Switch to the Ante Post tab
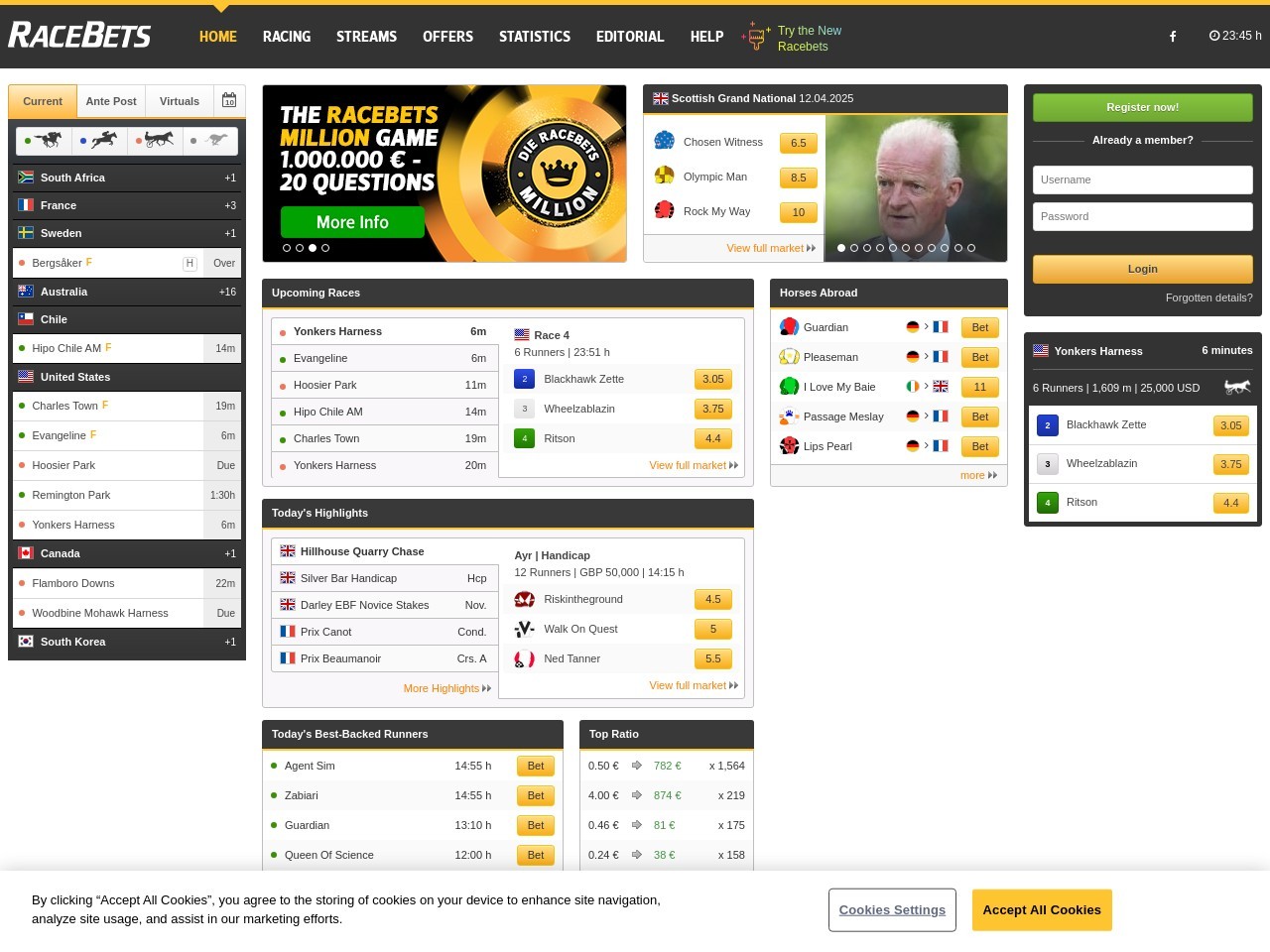Screen dimensions: 1270x952 click(x=111, y=101)
